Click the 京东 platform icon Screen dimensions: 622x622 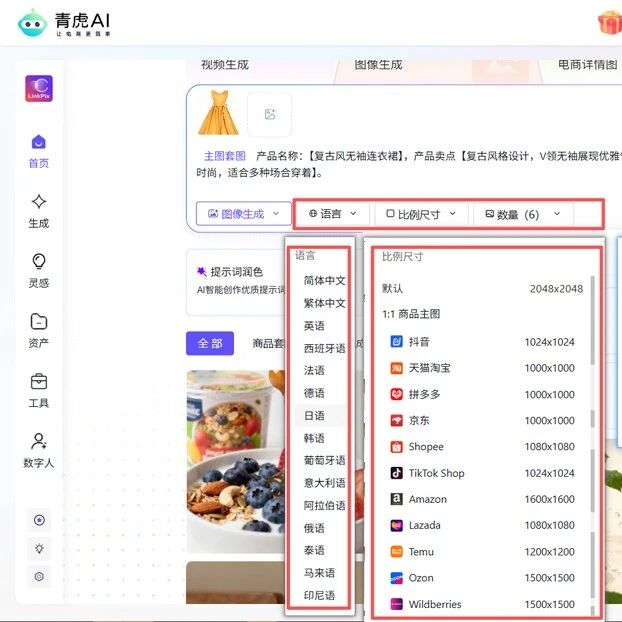click(x=396, y=420)
